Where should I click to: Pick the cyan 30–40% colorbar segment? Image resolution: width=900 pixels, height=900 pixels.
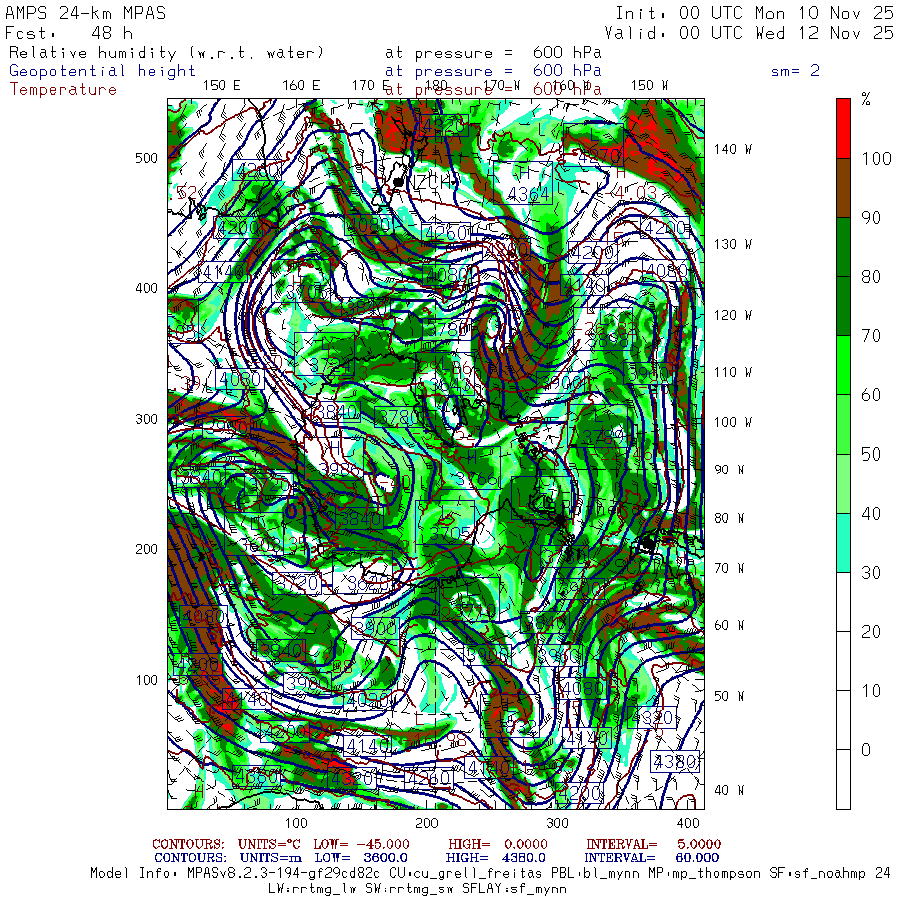pyautogui.click(x=843, y=542)
